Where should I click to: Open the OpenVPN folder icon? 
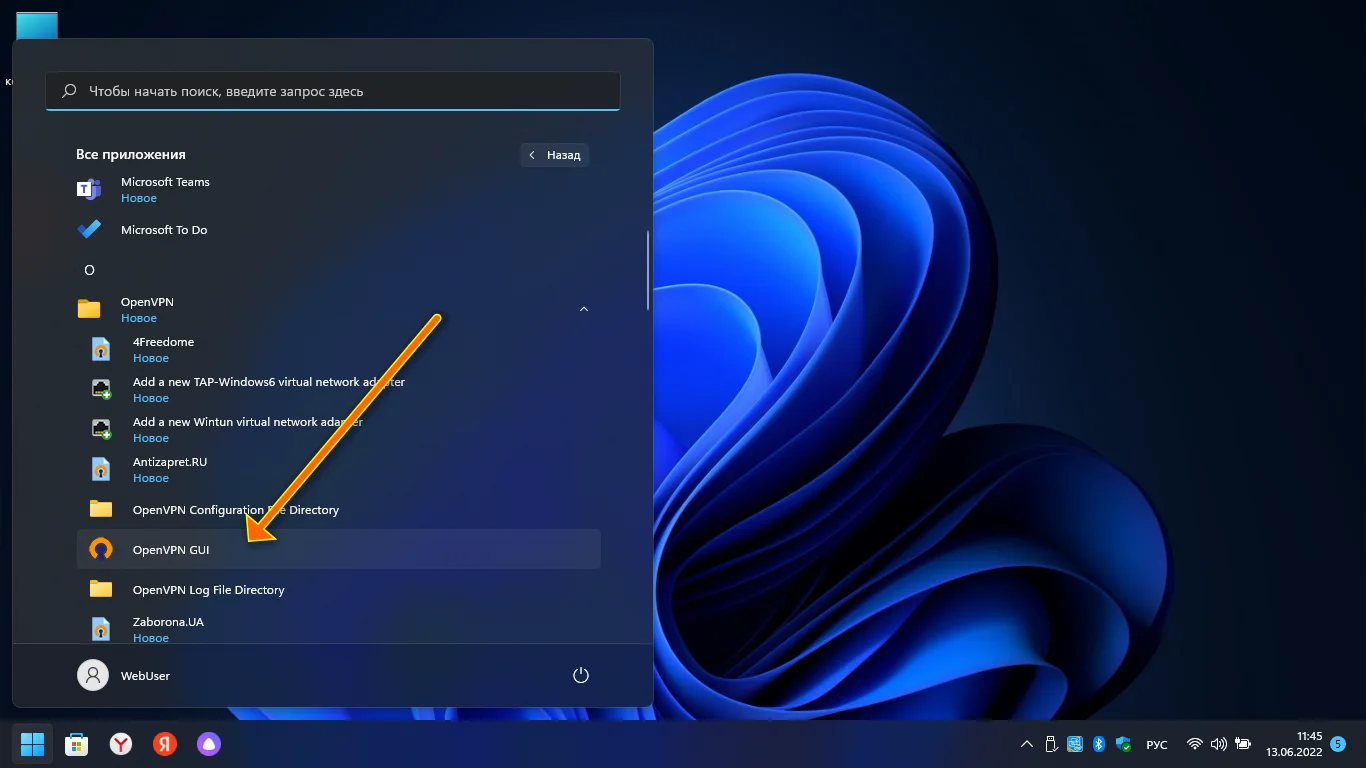click(x=89, y=309)
